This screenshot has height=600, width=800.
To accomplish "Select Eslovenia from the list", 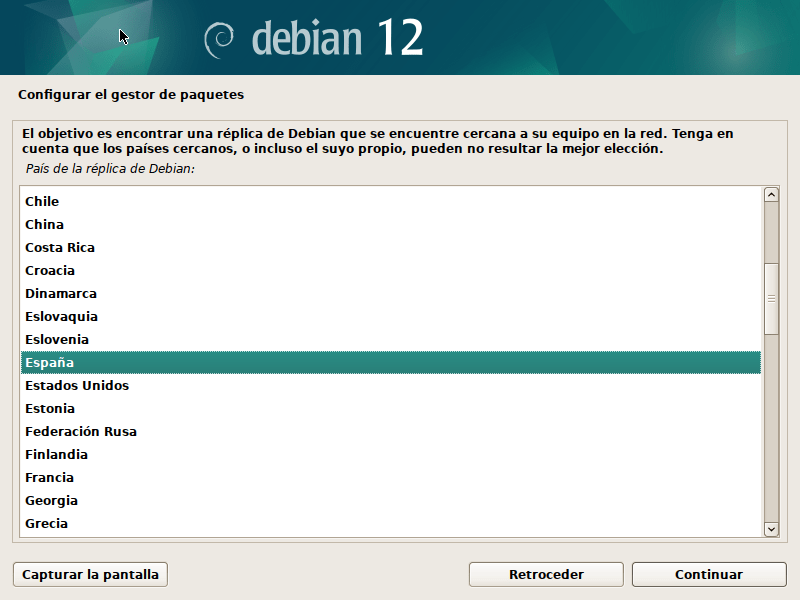I will [391, 339].
